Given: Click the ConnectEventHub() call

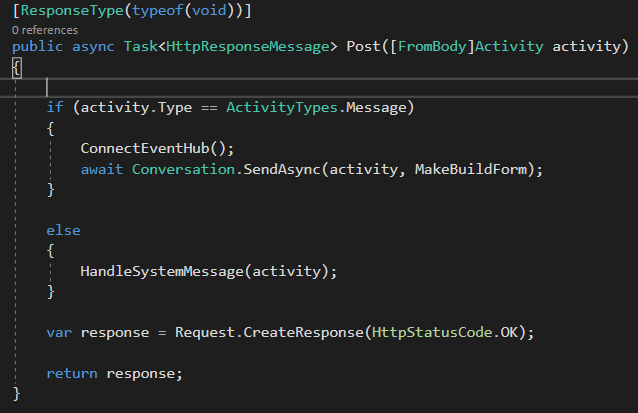Looking at the screenshot, I should pyautogui.click(x=157, y=149).
